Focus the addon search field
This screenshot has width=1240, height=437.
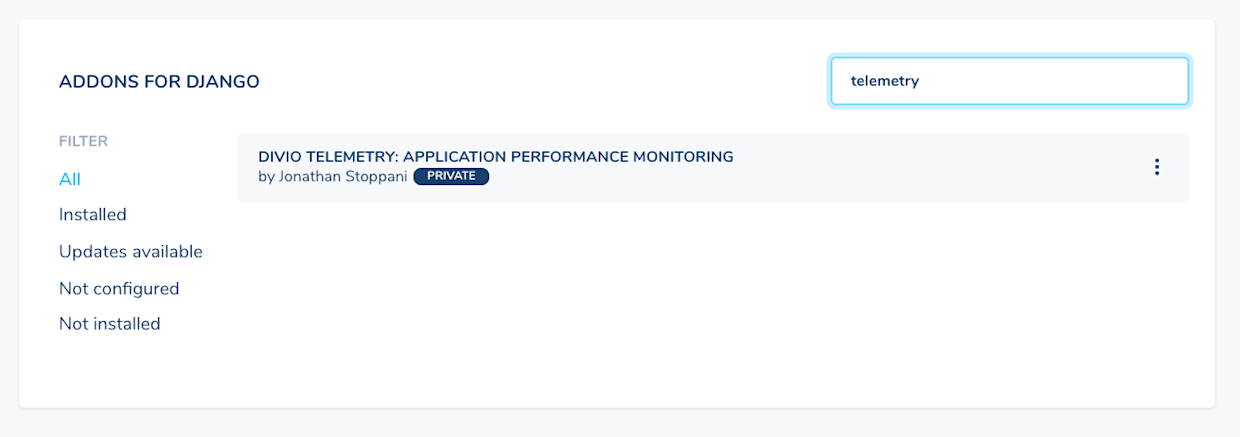[1010, 81]
